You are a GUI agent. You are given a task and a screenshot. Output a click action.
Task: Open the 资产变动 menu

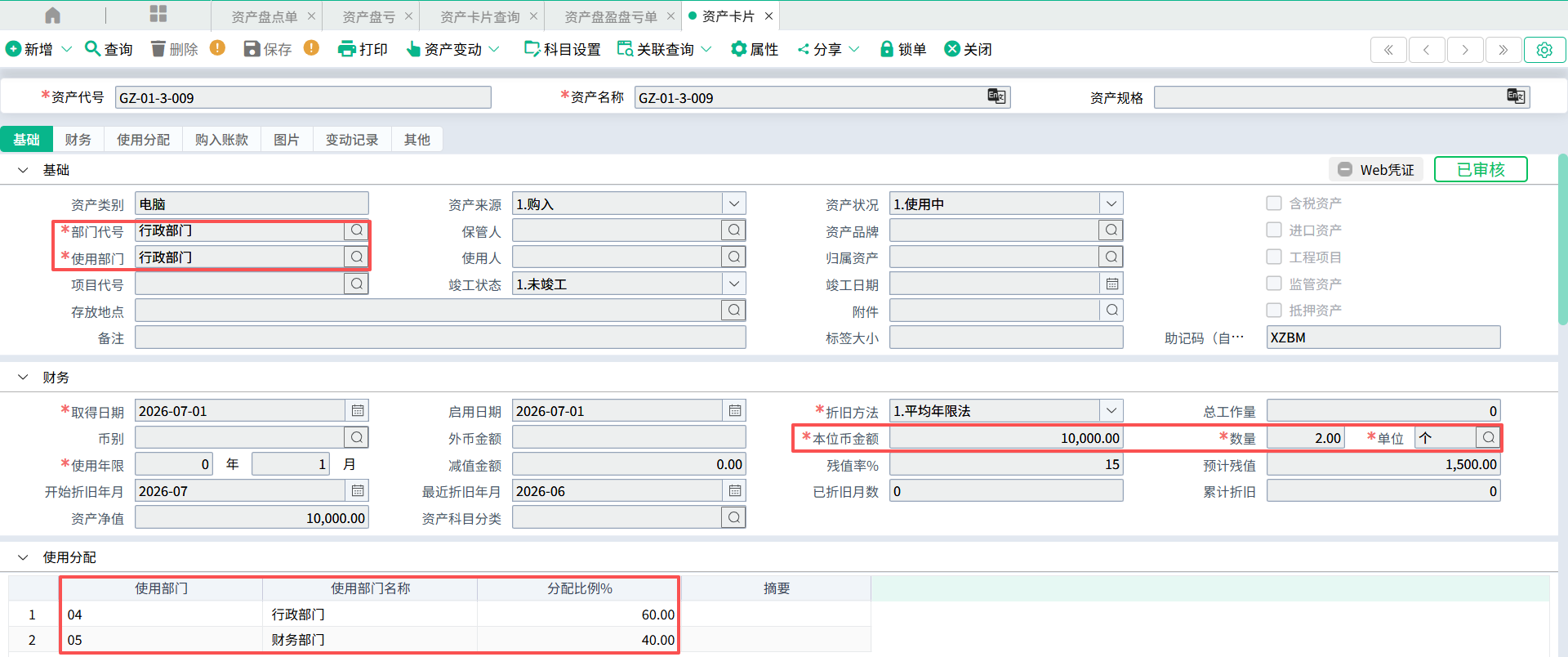(x=453, y=49)
